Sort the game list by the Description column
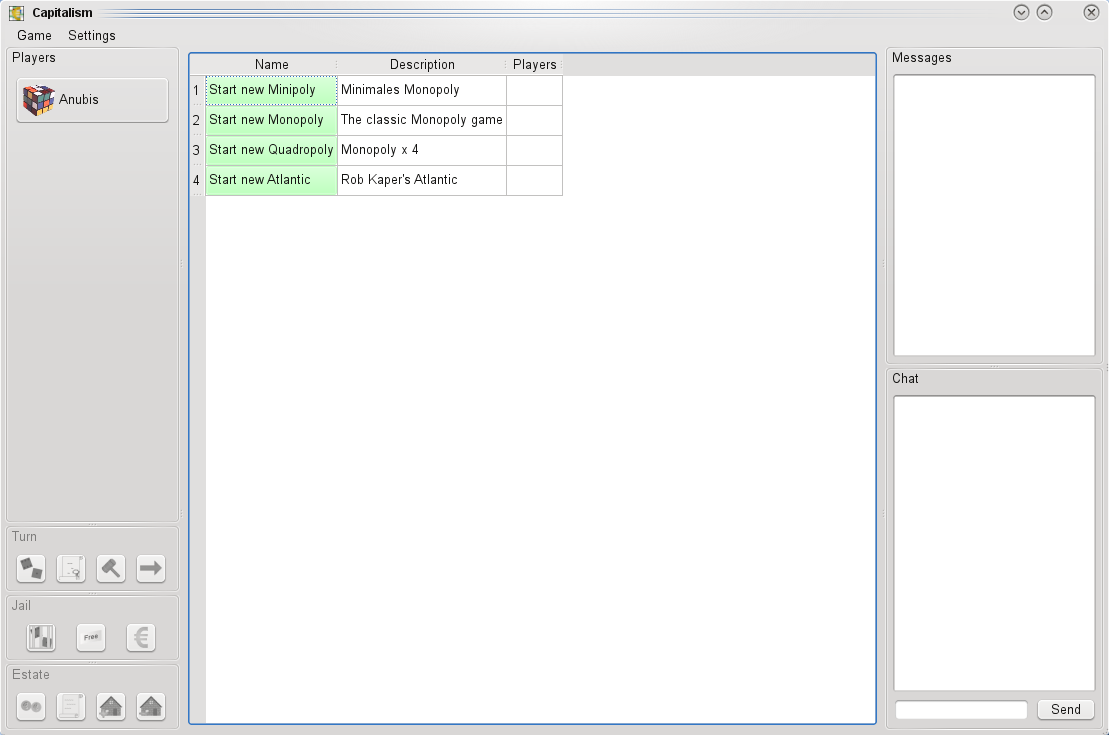1109x735 pixels. tap(422, 64)
